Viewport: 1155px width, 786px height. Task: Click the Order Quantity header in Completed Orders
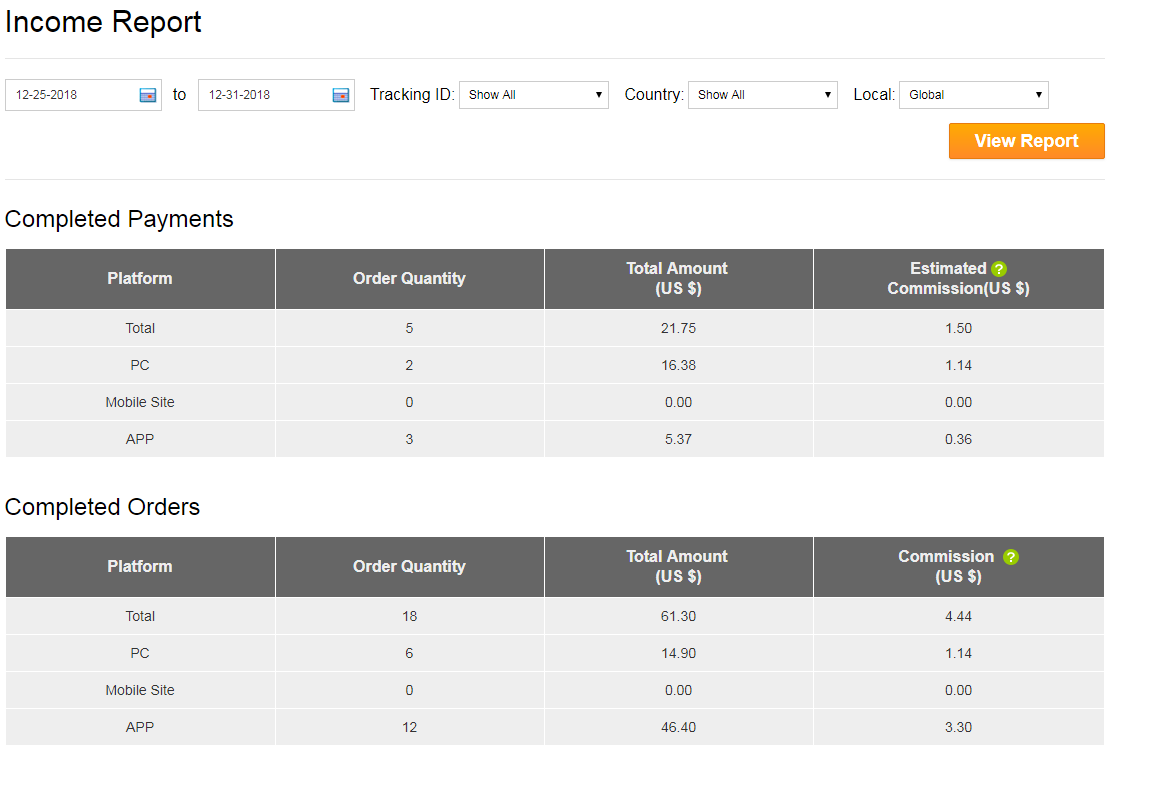[409, 566]
